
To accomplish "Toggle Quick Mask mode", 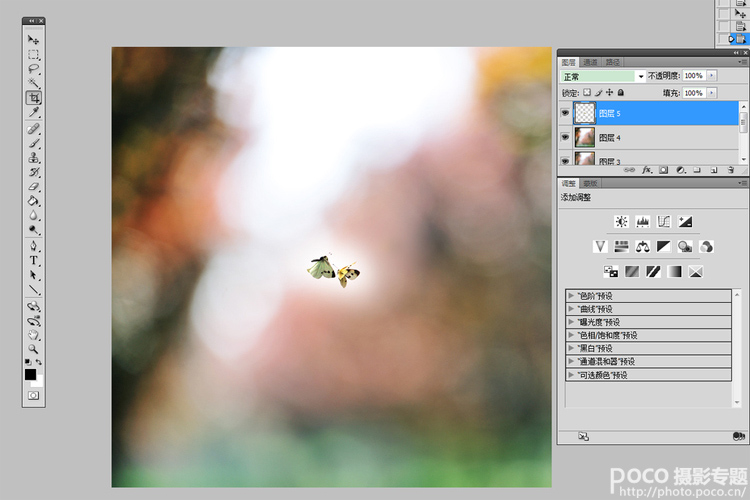I will [33, 395].
